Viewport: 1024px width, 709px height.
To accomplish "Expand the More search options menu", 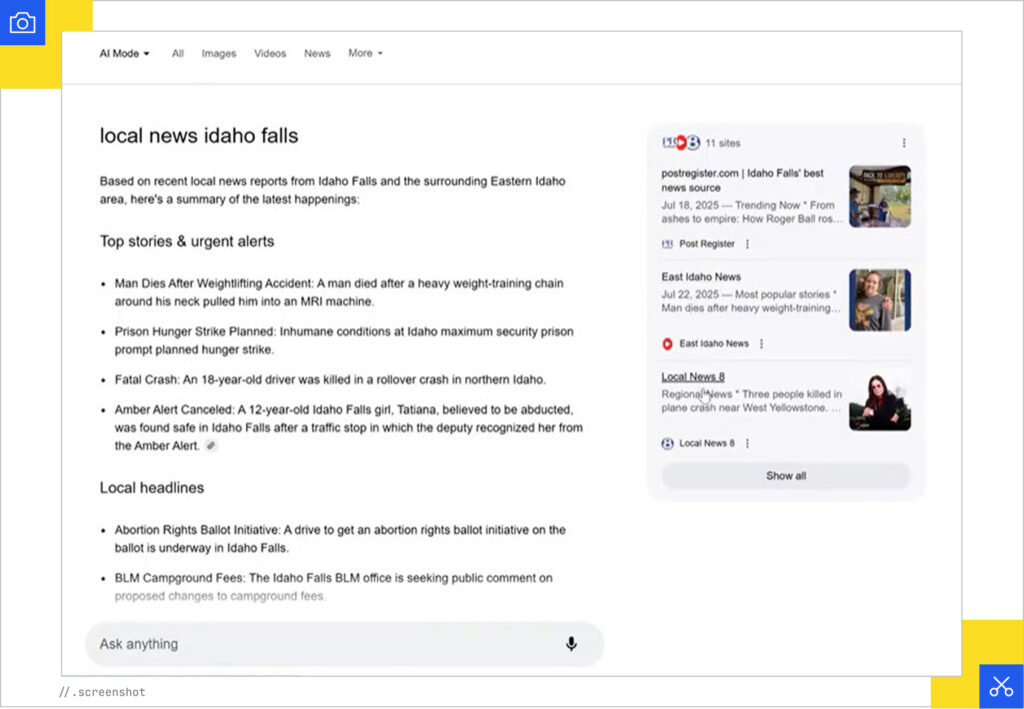I will tap(365, 53).
